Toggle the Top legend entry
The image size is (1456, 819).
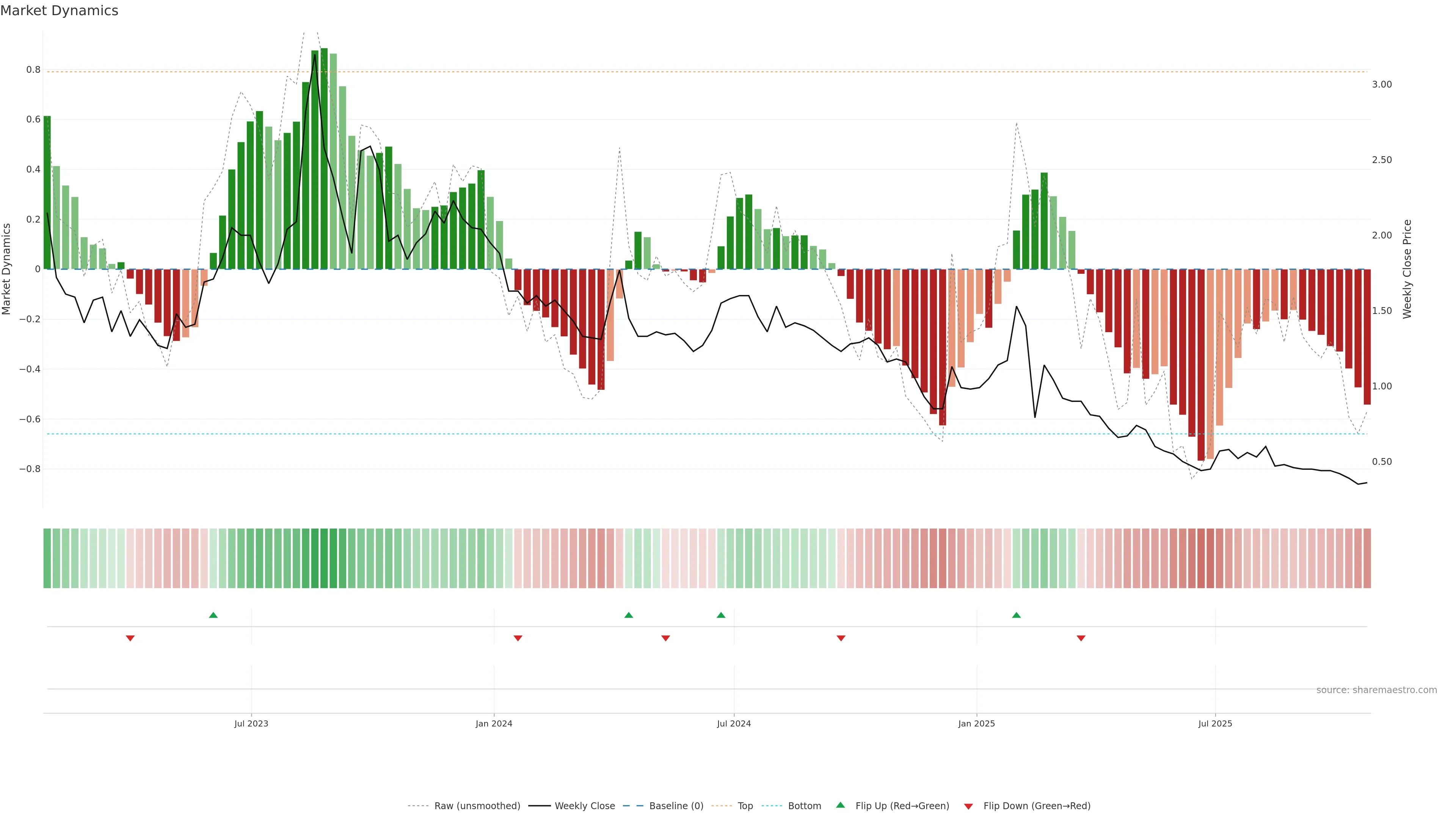click(x=745, y=806)
